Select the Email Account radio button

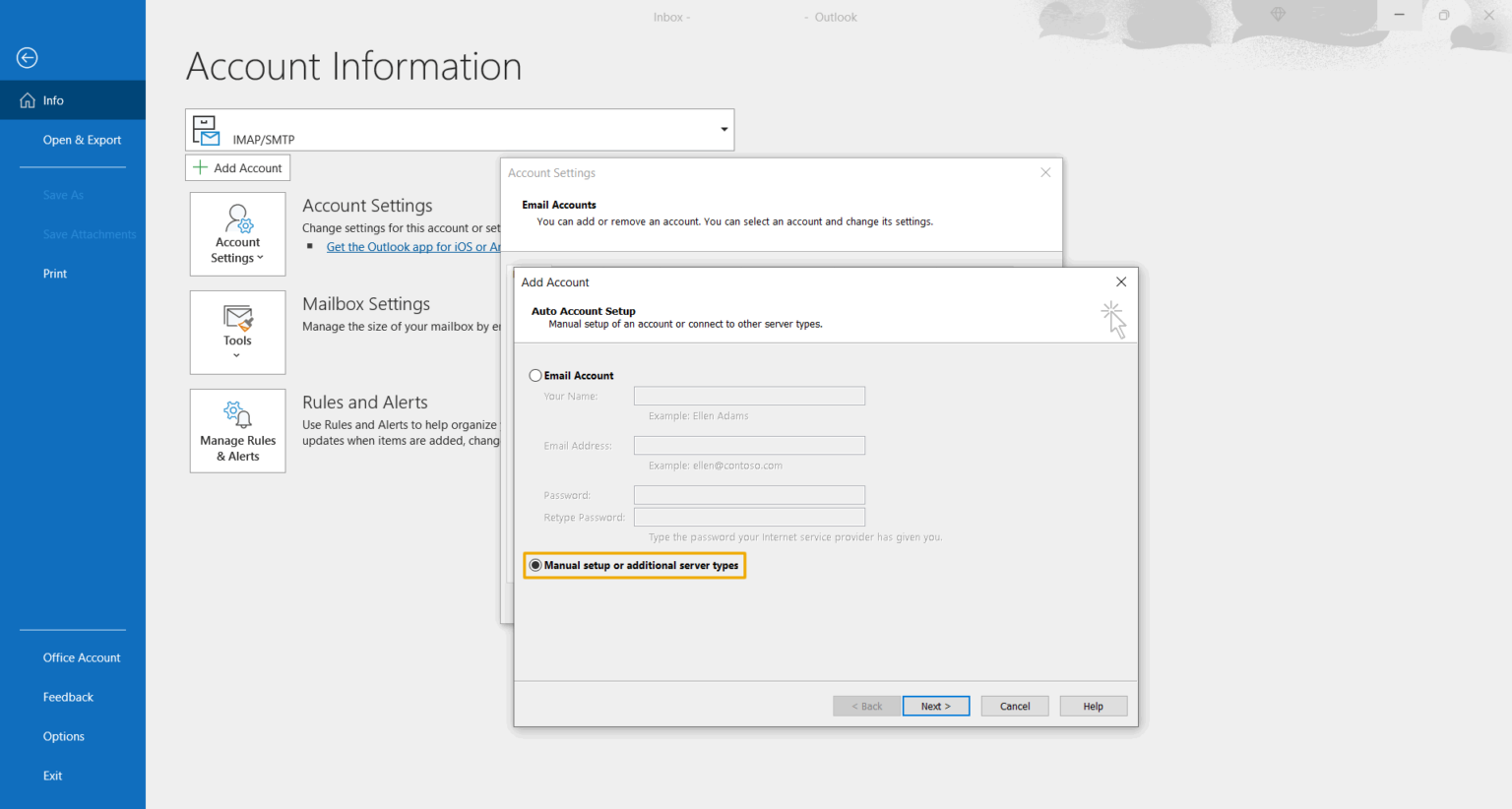coord(535,375)
